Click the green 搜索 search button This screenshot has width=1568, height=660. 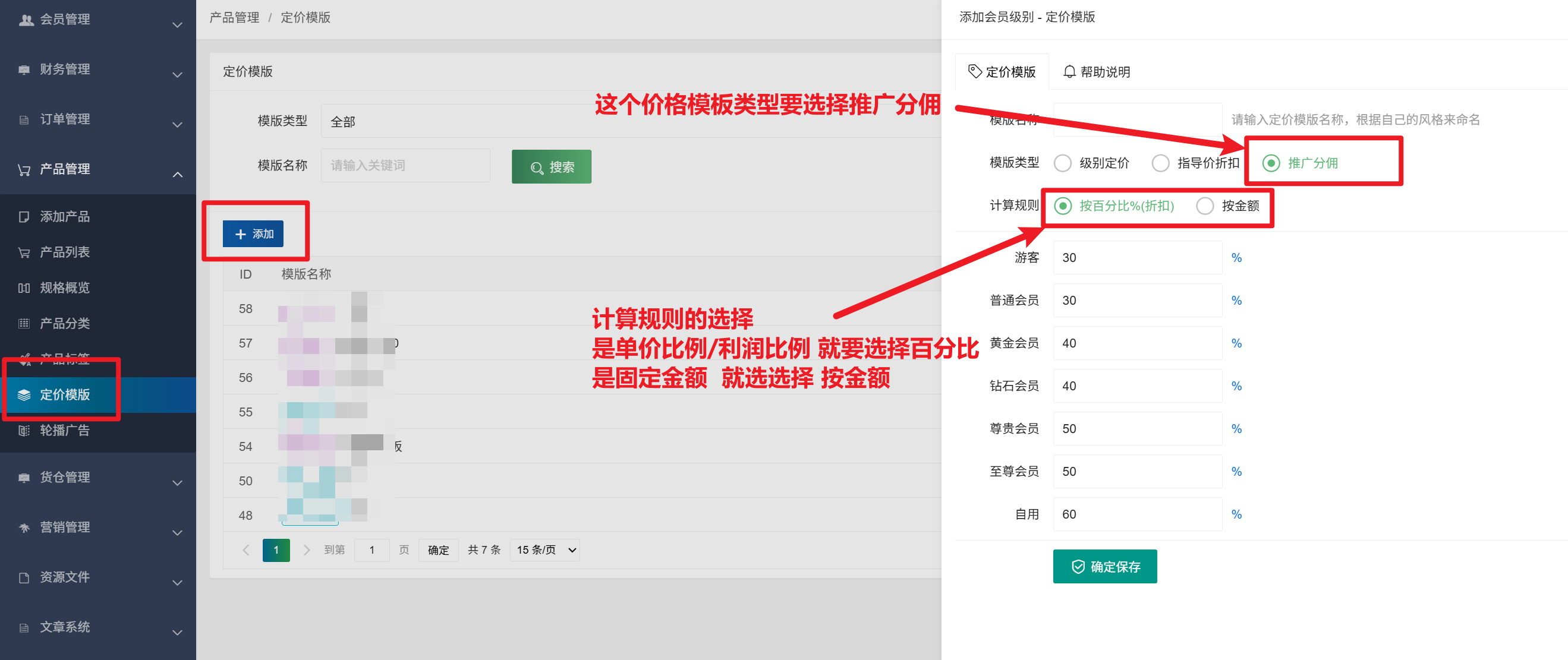(551, 167)
